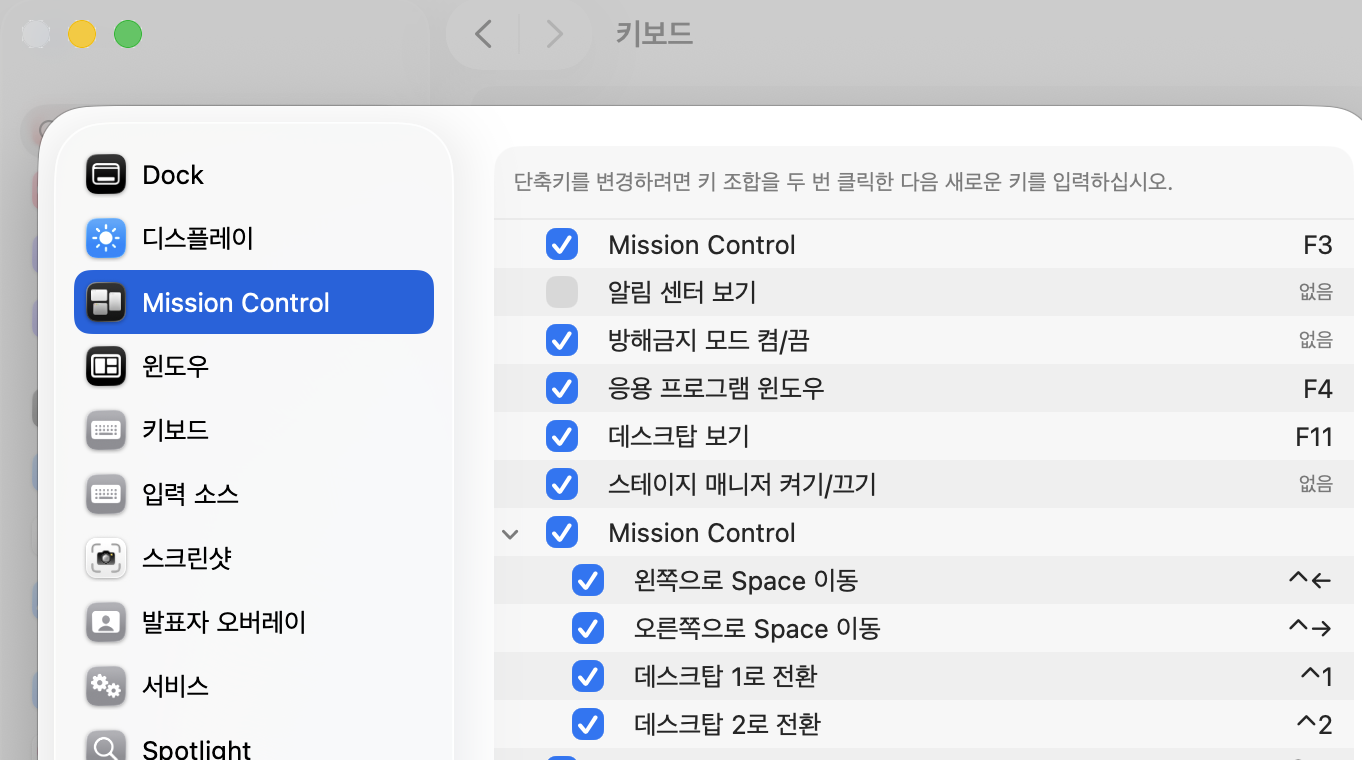Disable the Mission Control F3 shortcut checkbox
Screen dimensions: 1362x760
(562, 244)
